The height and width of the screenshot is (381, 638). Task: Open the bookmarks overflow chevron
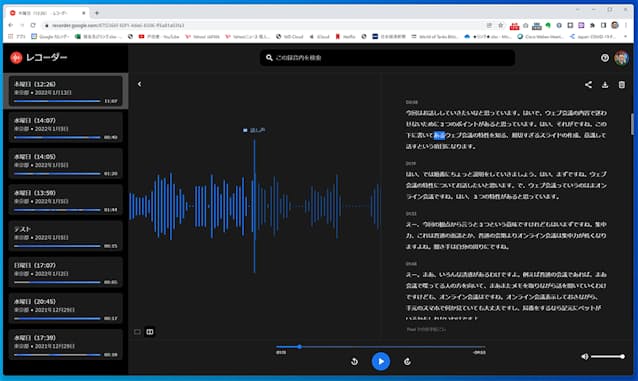pyautogui.click(x=626, y=37)
